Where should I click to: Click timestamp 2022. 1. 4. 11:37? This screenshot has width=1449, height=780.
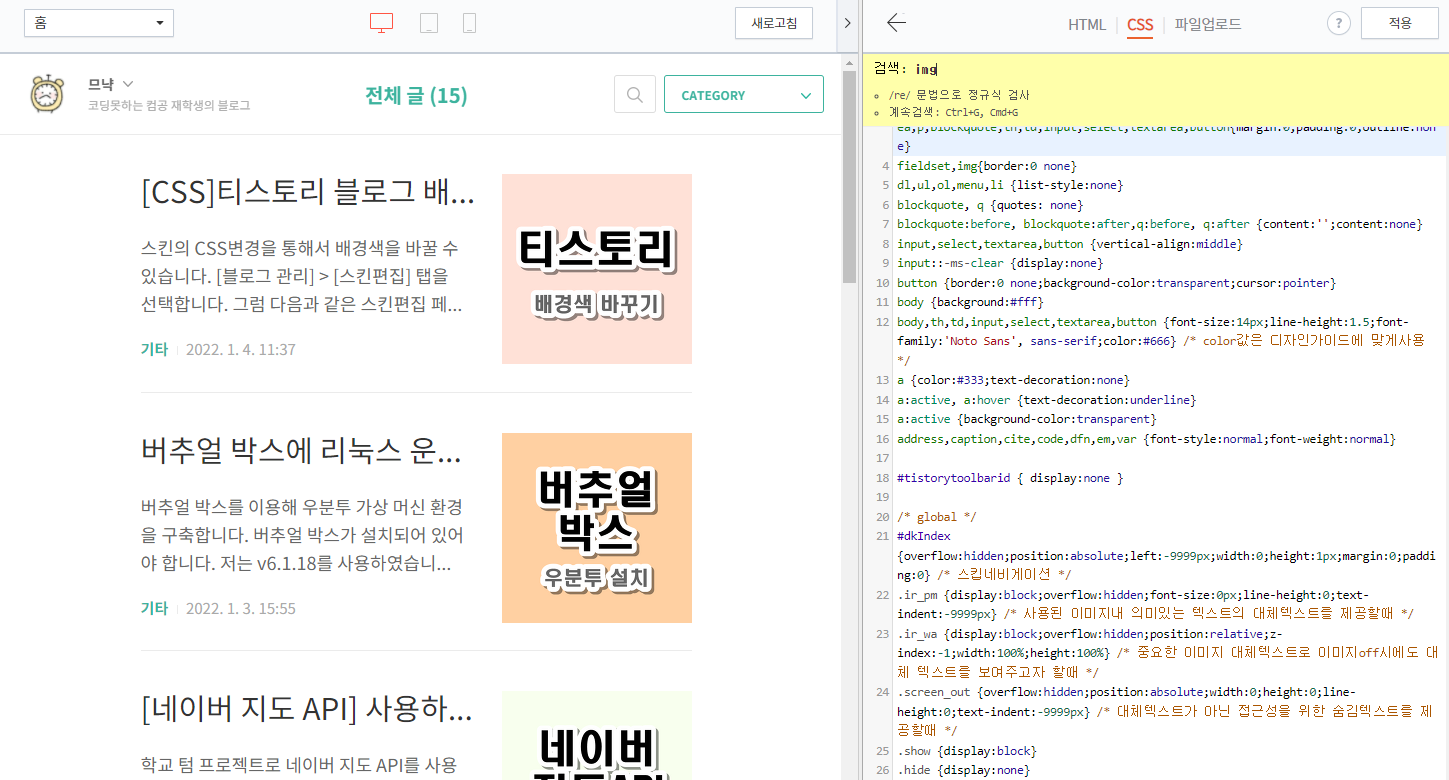click(x=240, y=350)
